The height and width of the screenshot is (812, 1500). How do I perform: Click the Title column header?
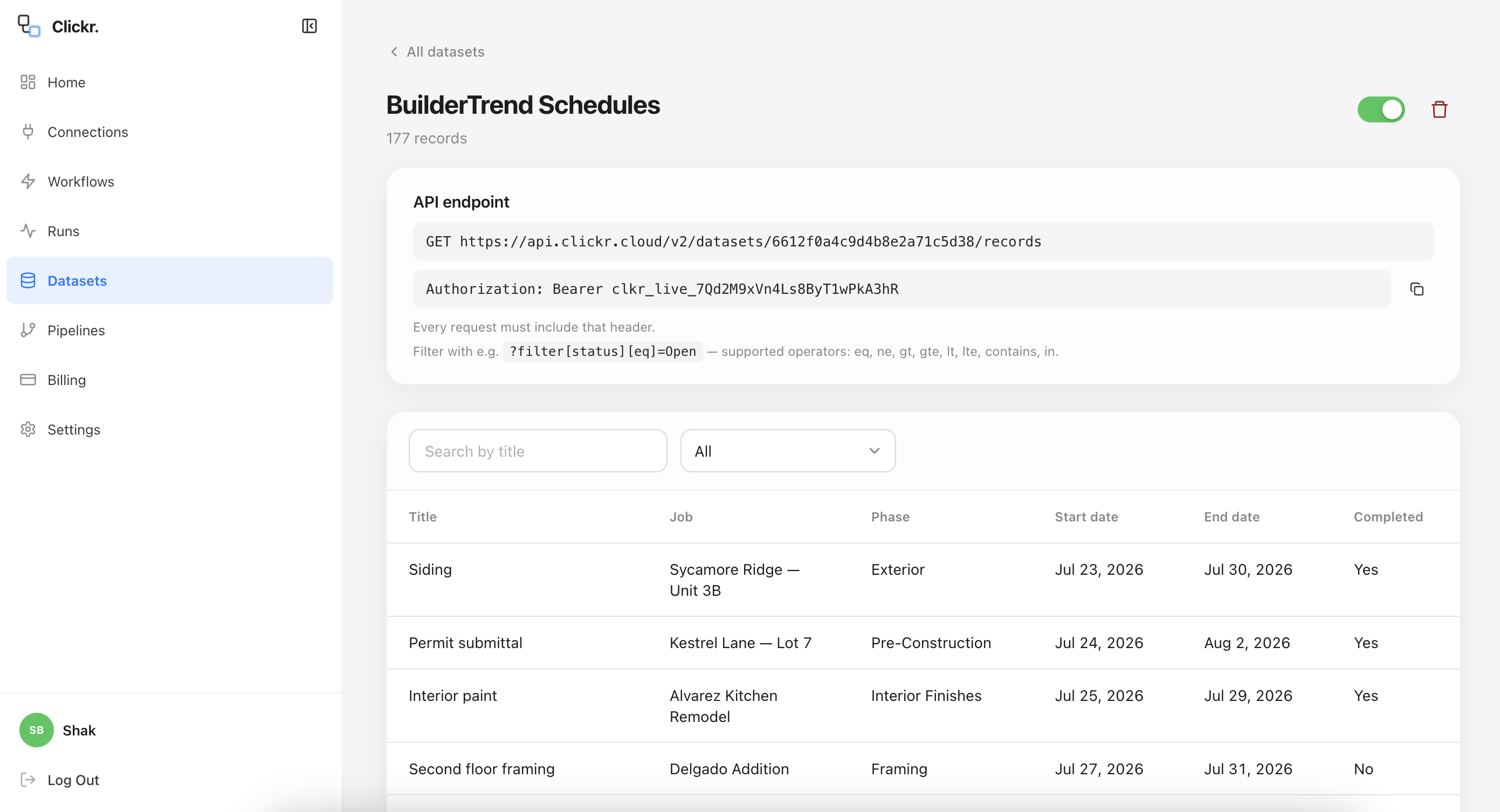(423, 517)
